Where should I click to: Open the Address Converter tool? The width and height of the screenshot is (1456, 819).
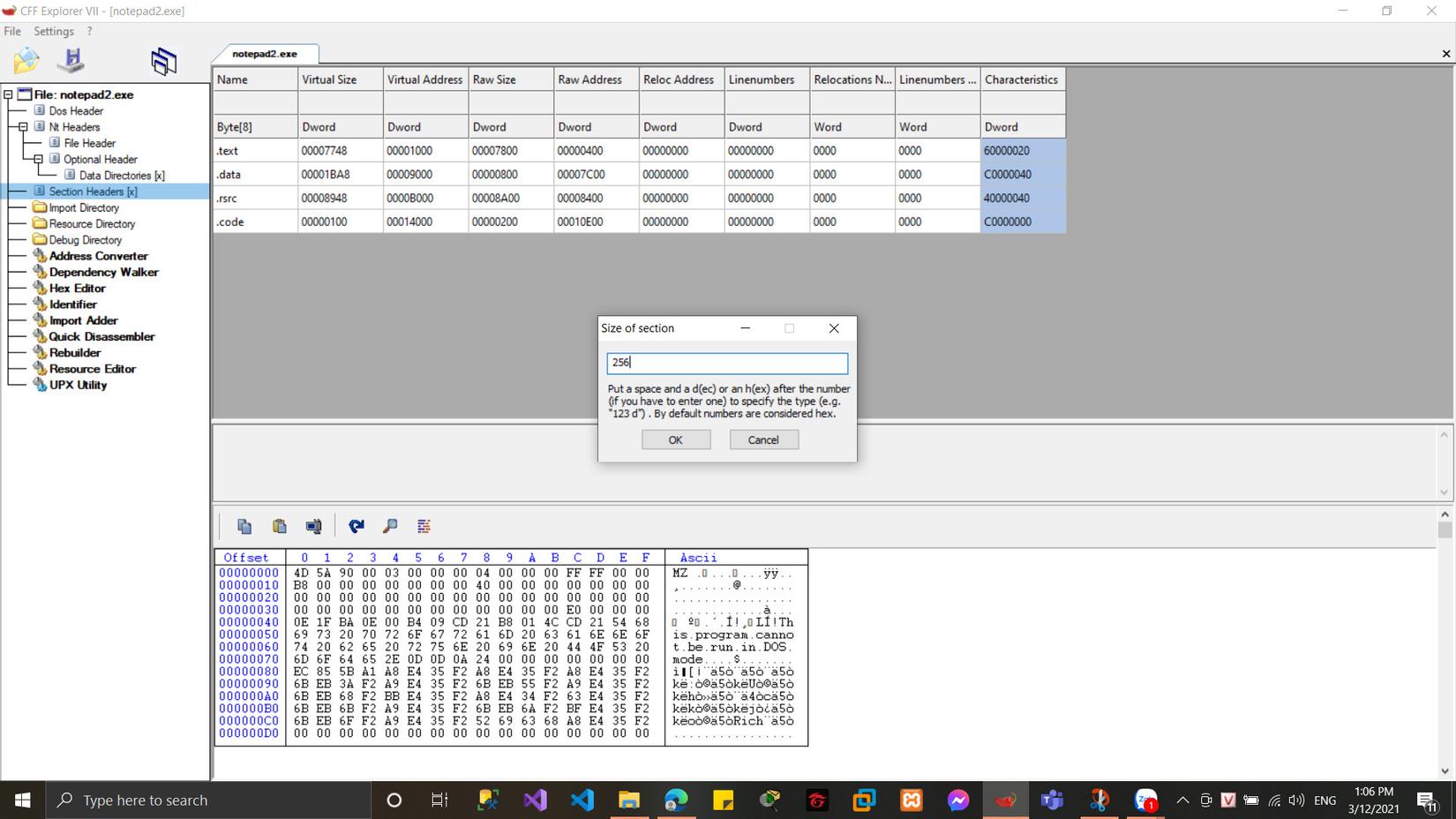(99, 256)
